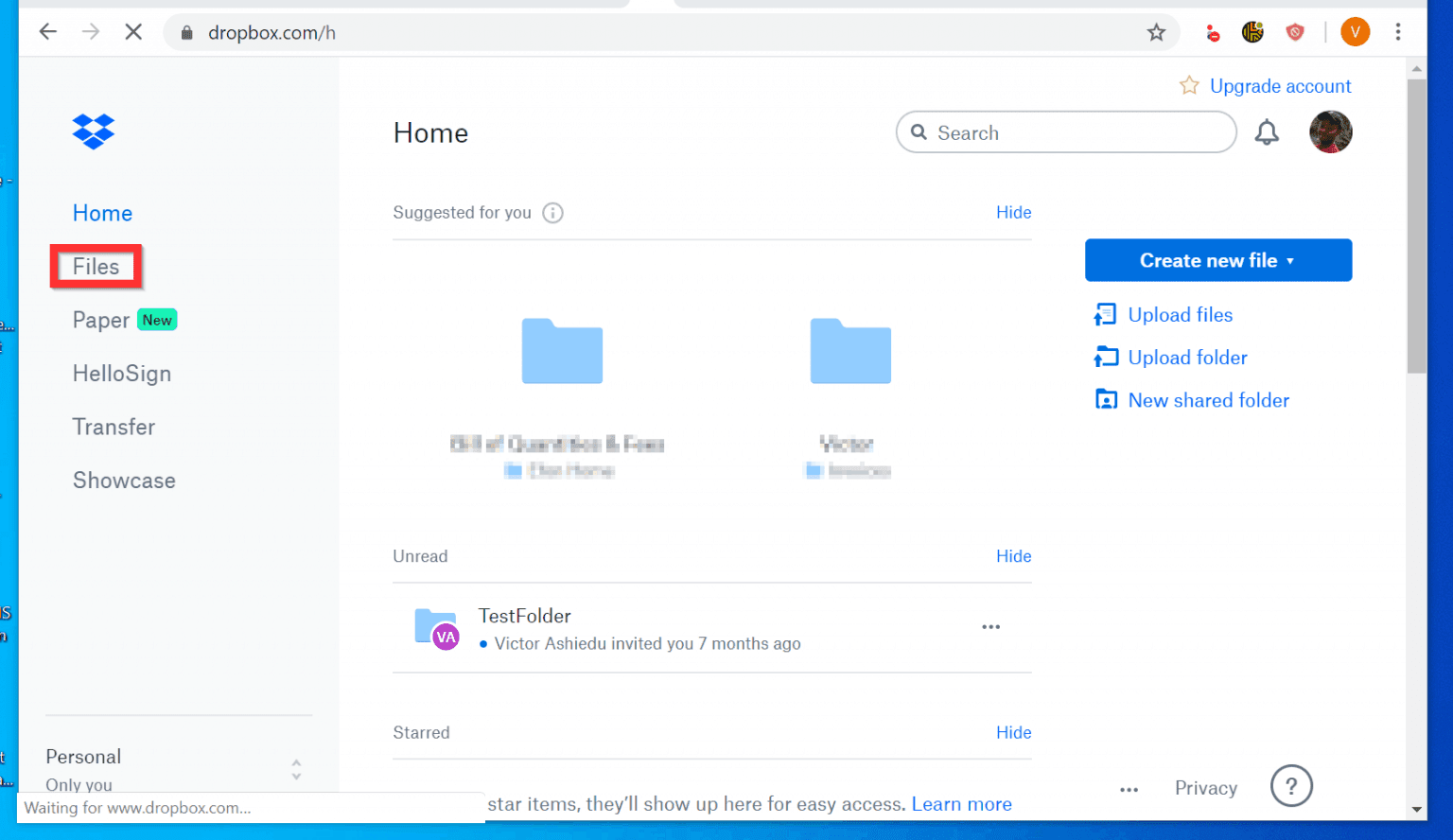Expand the Create new file dropdown
Viewport: 1453px width, 840px height.
1218,260
